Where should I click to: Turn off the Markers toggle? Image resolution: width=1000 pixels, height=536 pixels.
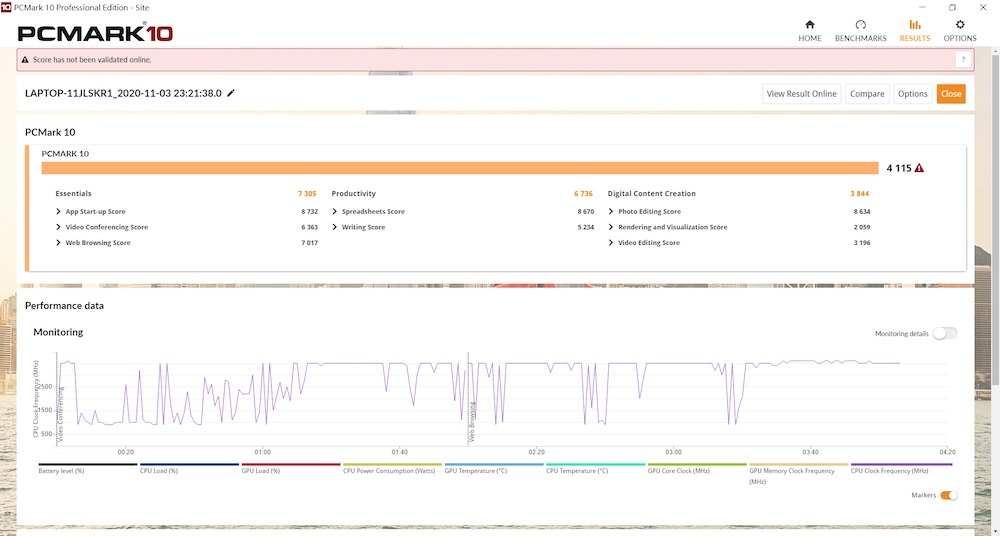(x=948, y=495)
